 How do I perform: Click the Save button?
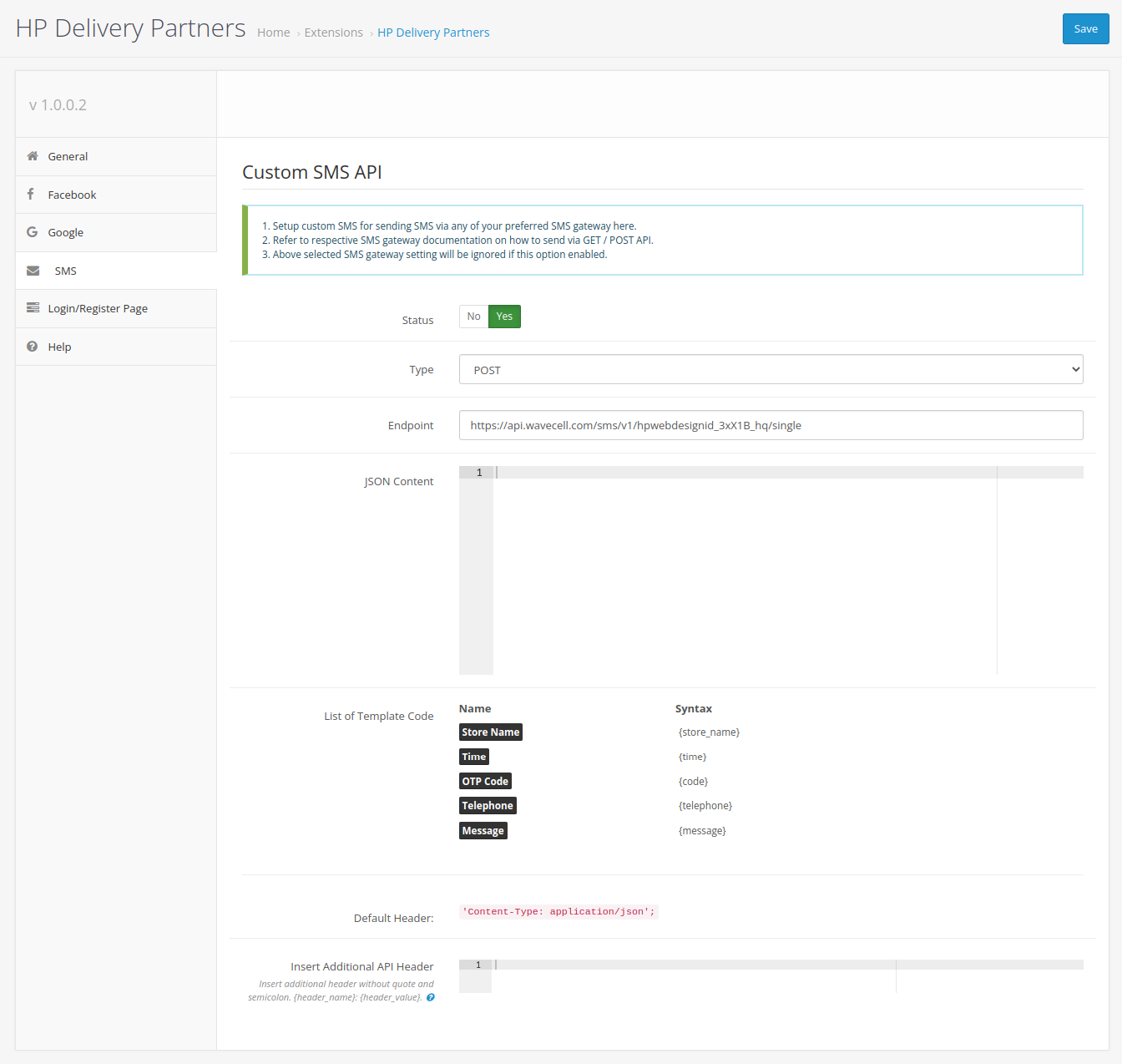pos(1085,29)
